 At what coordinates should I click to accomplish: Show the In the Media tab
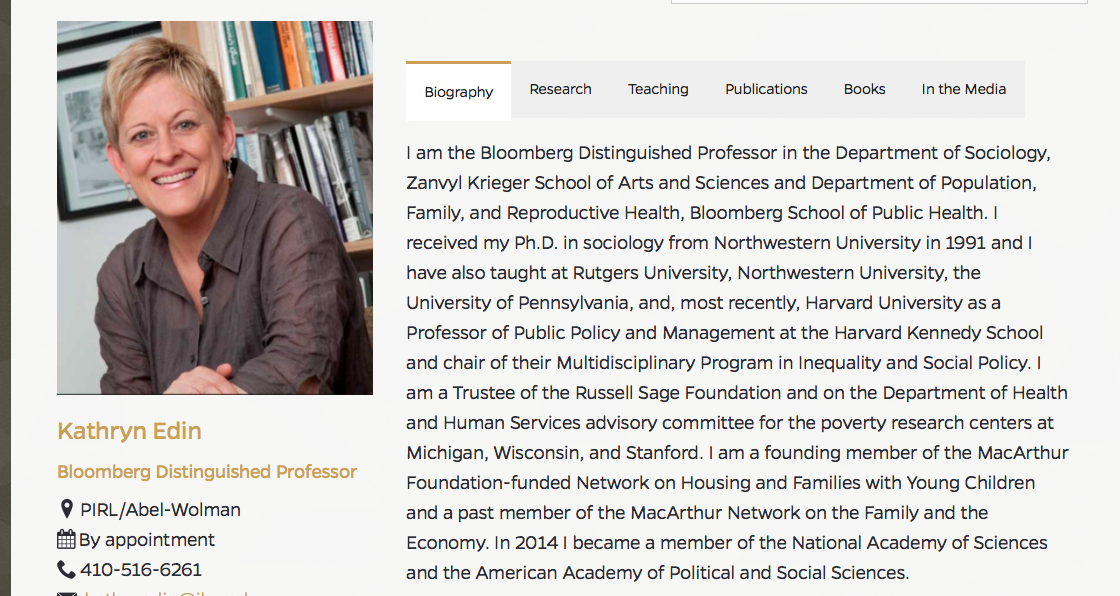963,89
